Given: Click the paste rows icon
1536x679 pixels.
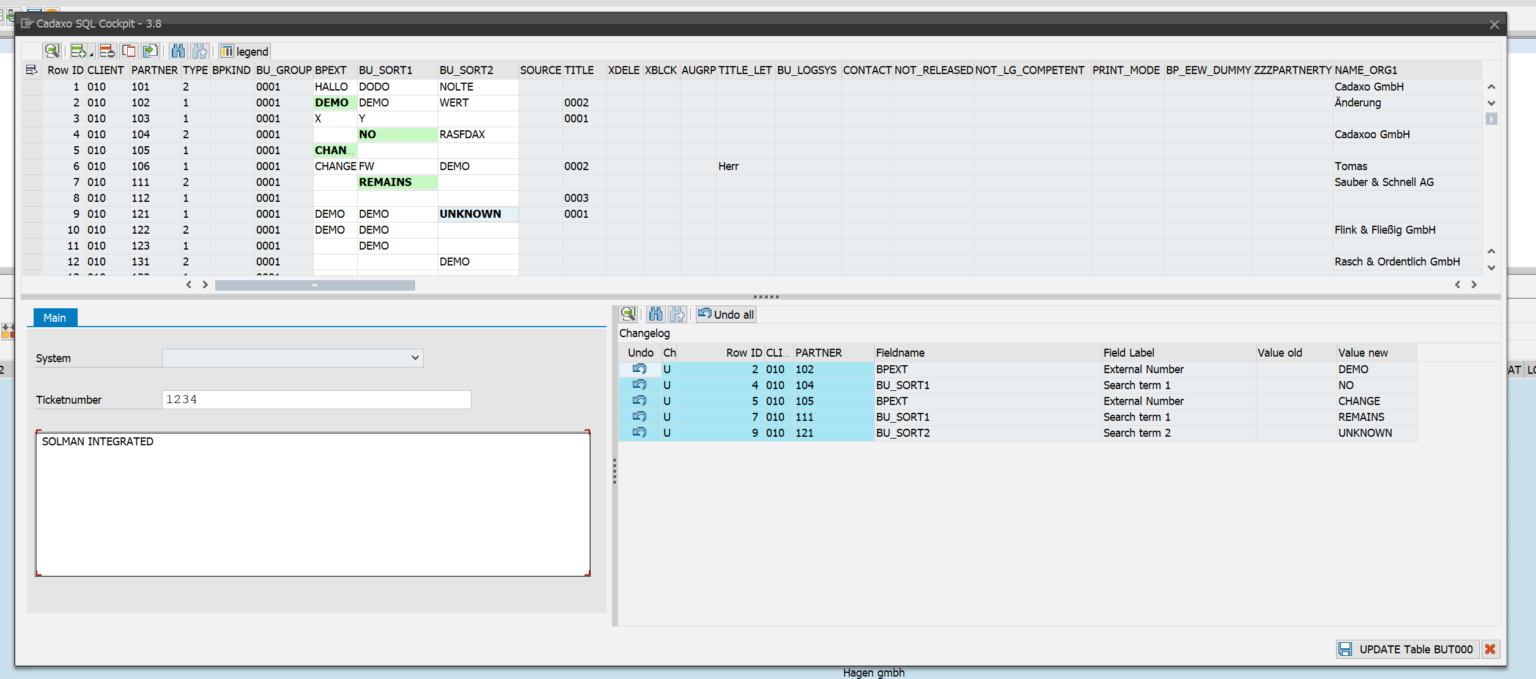Looking at the screenshot, I should click(150, 51).
